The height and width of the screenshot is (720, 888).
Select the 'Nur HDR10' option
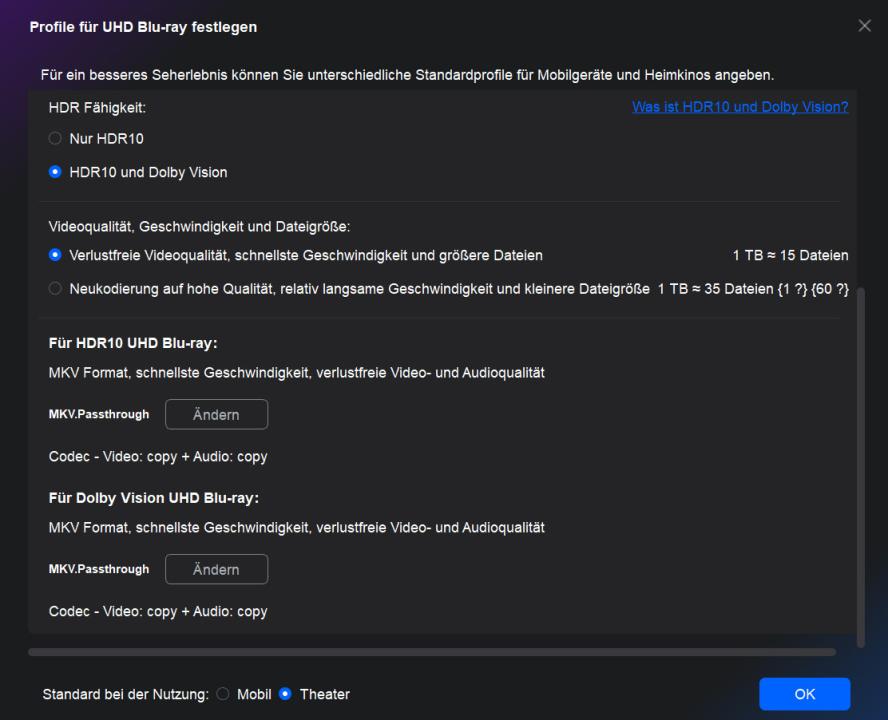click(56, 139)
